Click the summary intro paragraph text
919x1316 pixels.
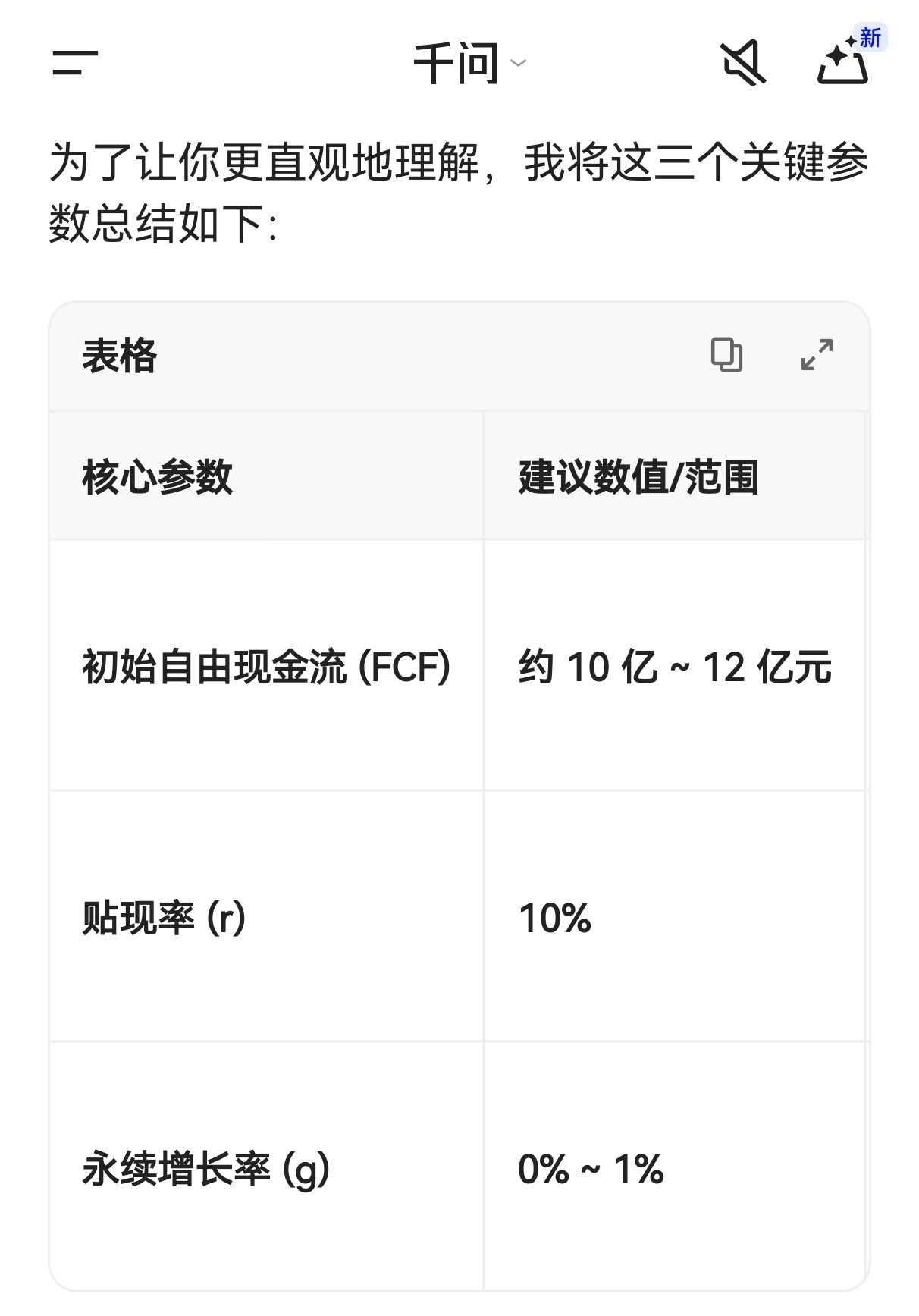[458, 193]
